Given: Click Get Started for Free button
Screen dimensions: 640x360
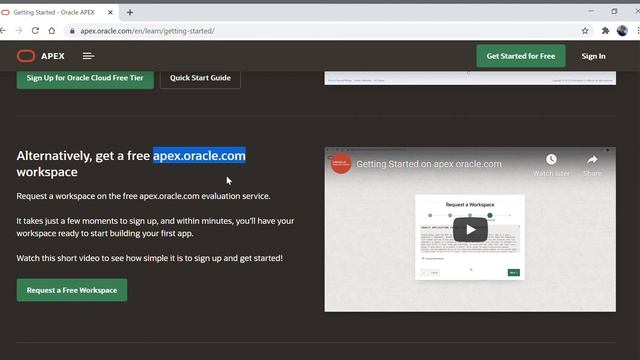Looking at the screenshot, I should point(521,56).
